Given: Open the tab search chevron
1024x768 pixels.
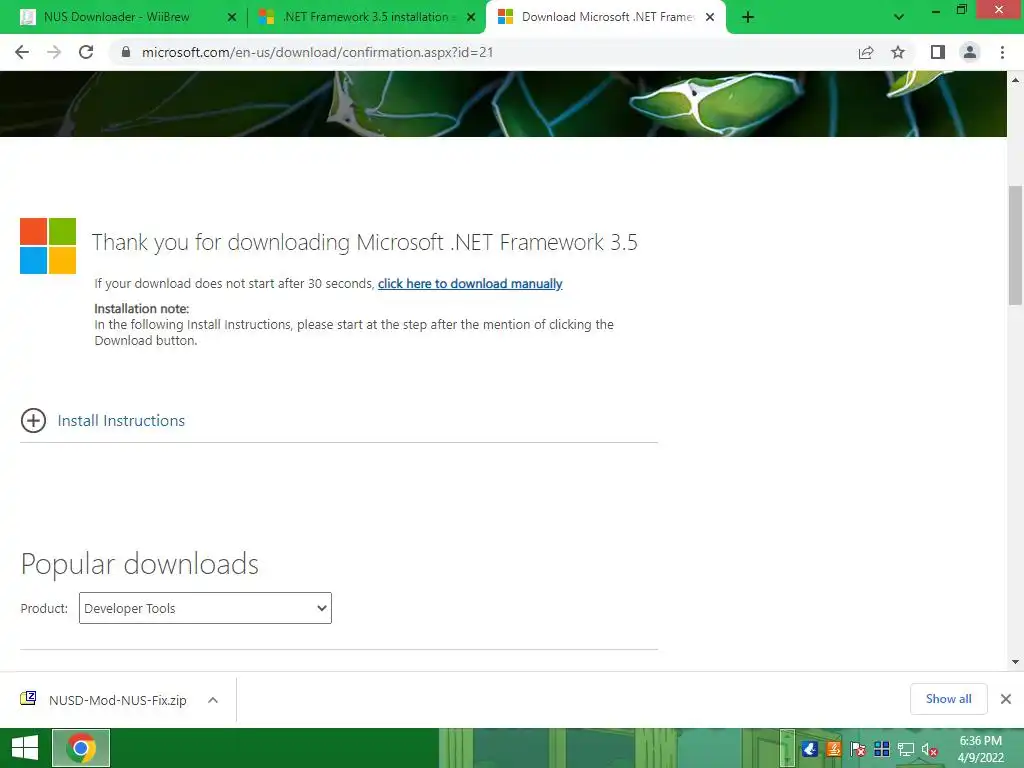Looking at the screenshot, I should tap(899, 18).
